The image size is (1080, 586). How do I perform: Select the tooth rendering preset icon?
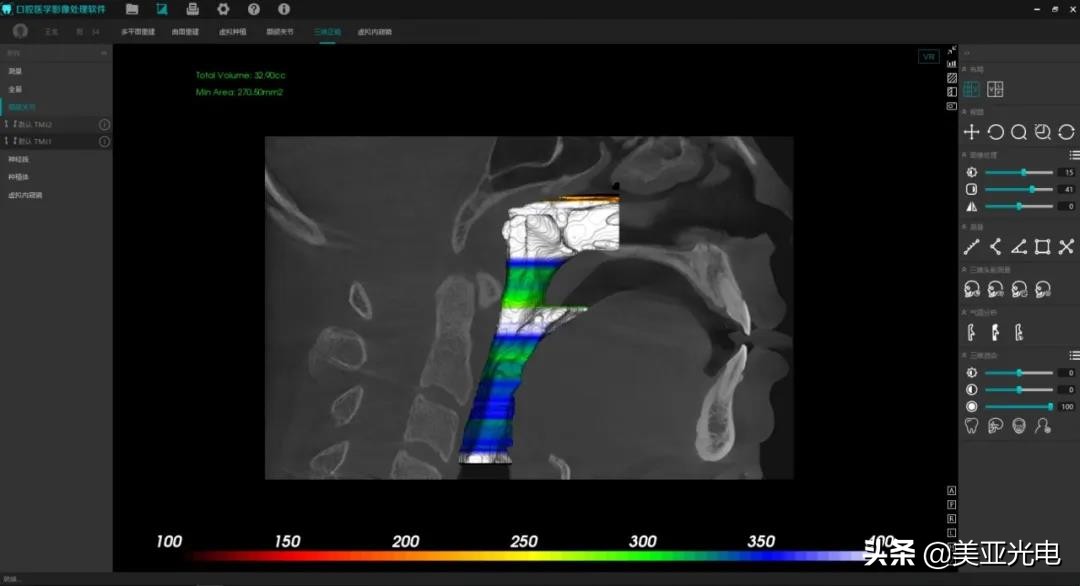click(x=971, y=426)
